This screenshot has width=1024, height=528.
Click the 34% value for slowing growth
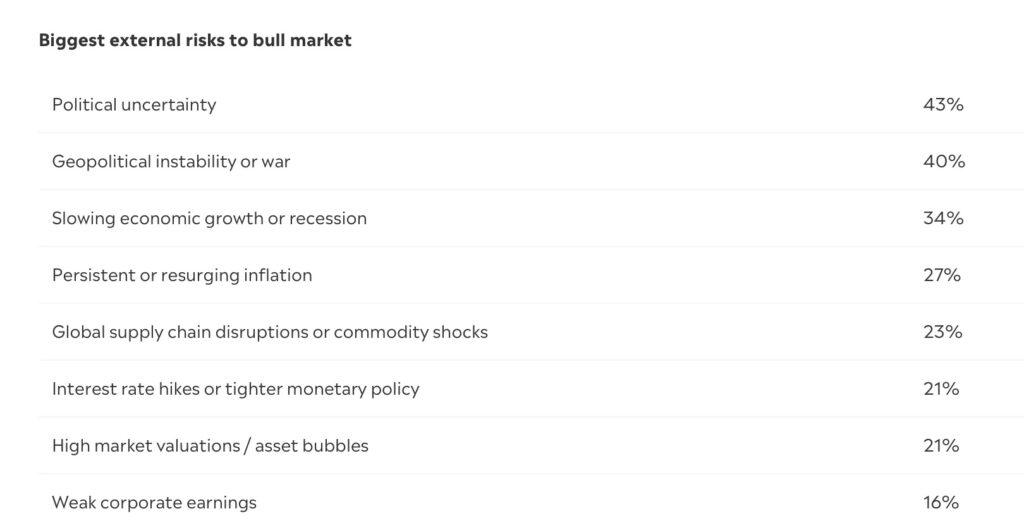click(942, 218)
